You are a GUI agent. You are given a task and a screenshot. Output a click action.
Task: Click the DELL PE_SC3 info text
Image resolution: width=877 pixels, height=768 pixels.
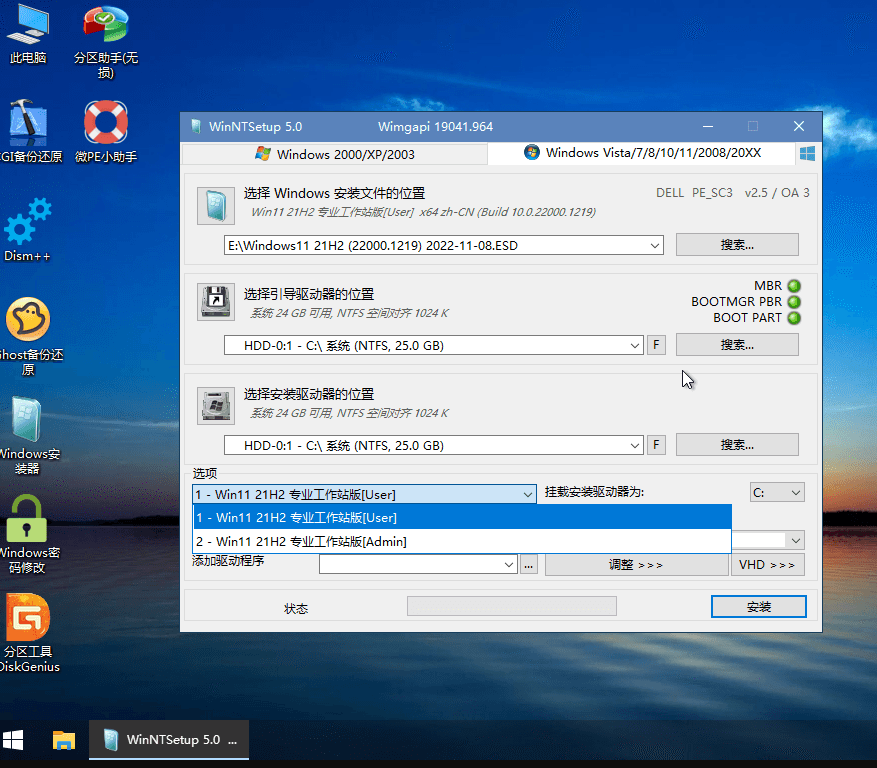694,193
